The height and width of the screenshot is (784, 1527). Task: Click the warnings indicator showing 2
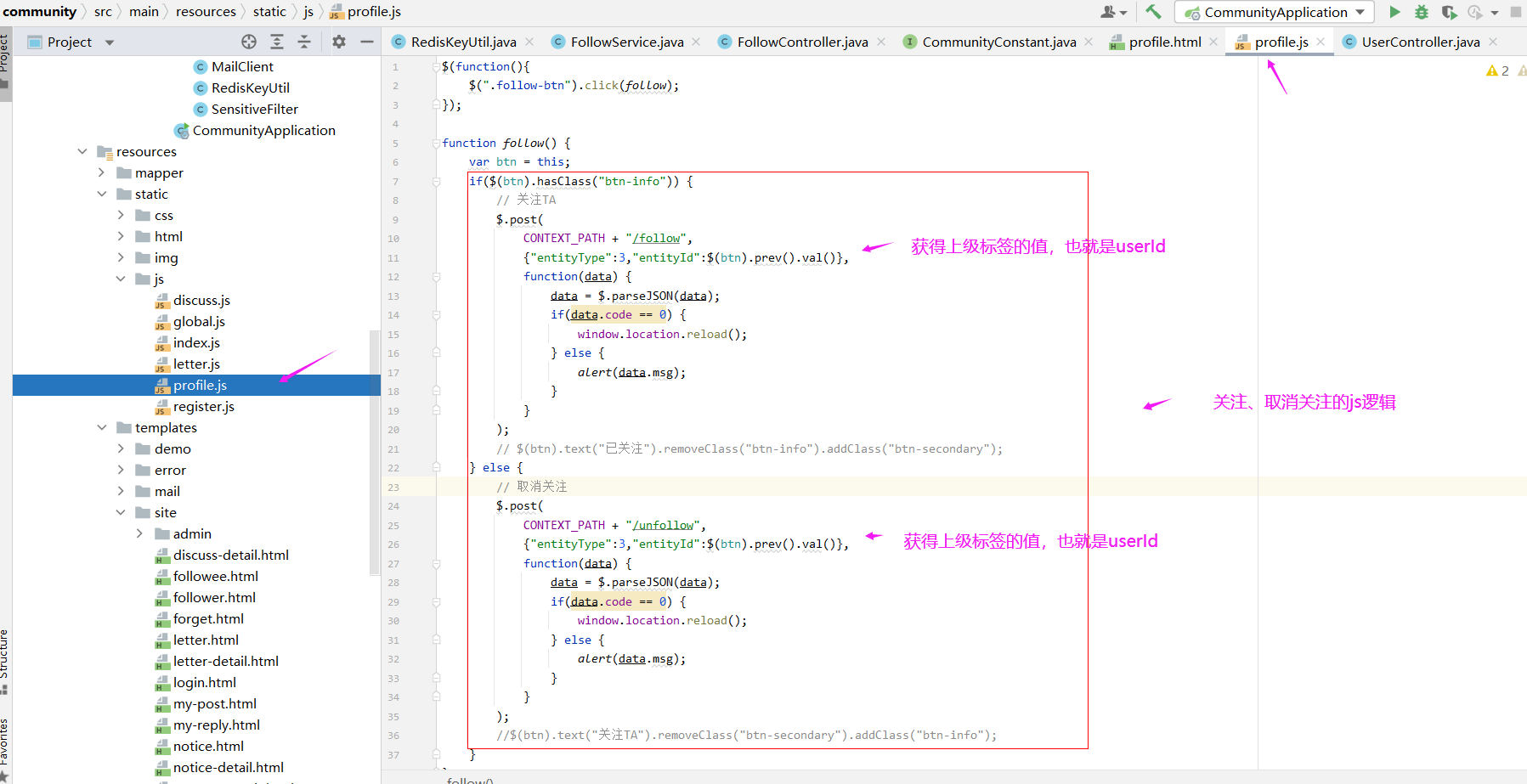point(1497,71)
